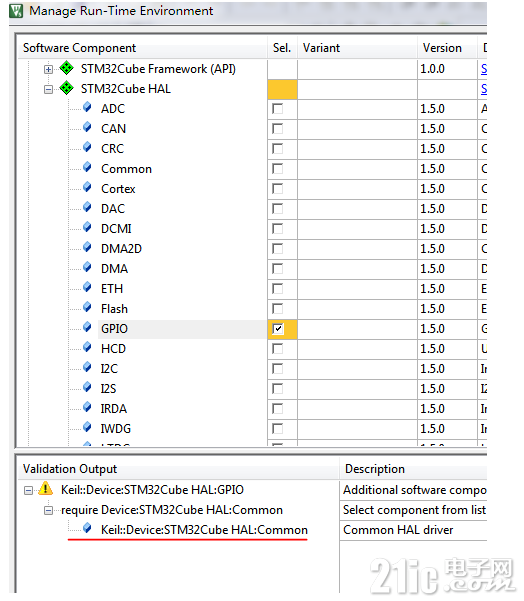Click the STM32Cube HAL green diamond icon
The image size is (524, 601).
pyautogui.click(x=67, y=88)
